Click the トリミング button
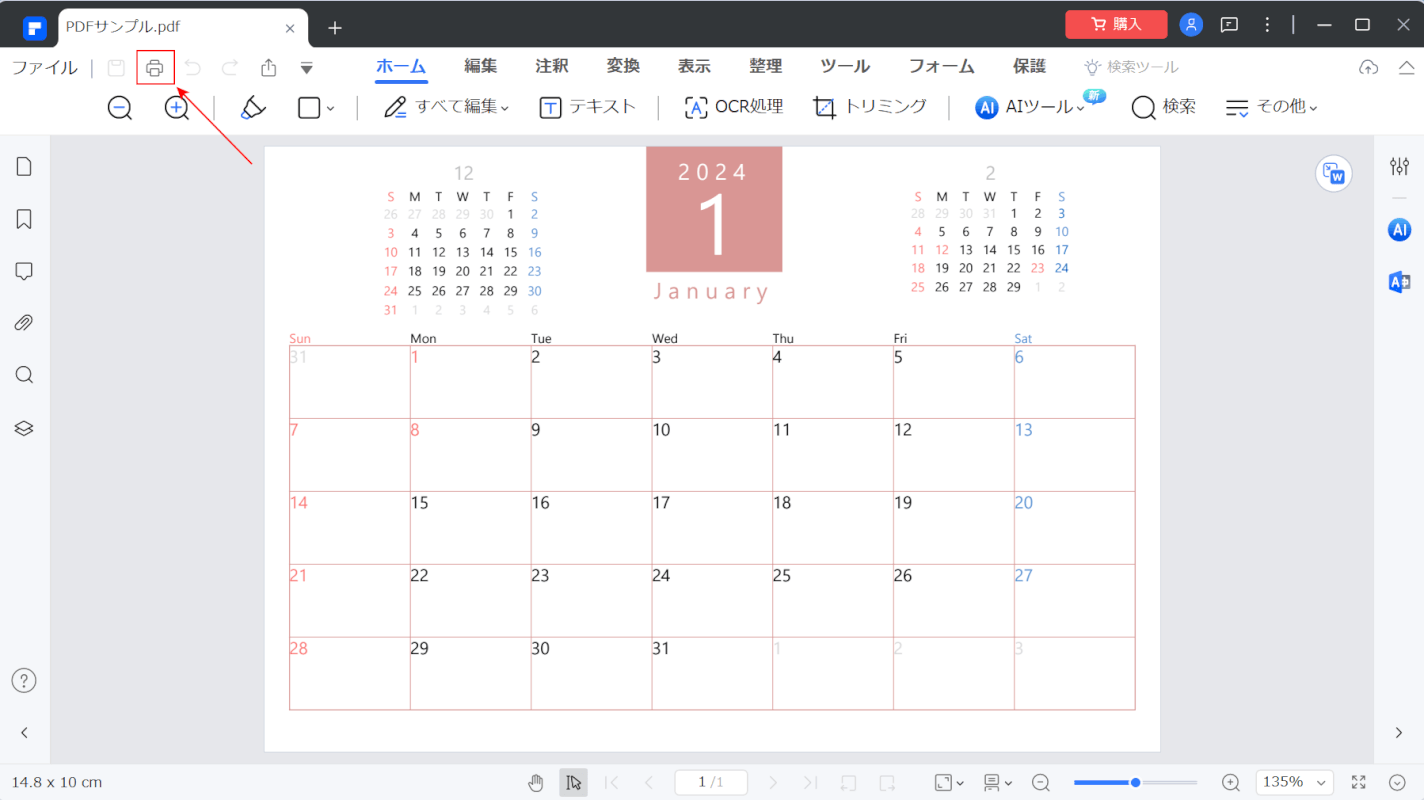 pyautogui.click(x=870, y=107)
